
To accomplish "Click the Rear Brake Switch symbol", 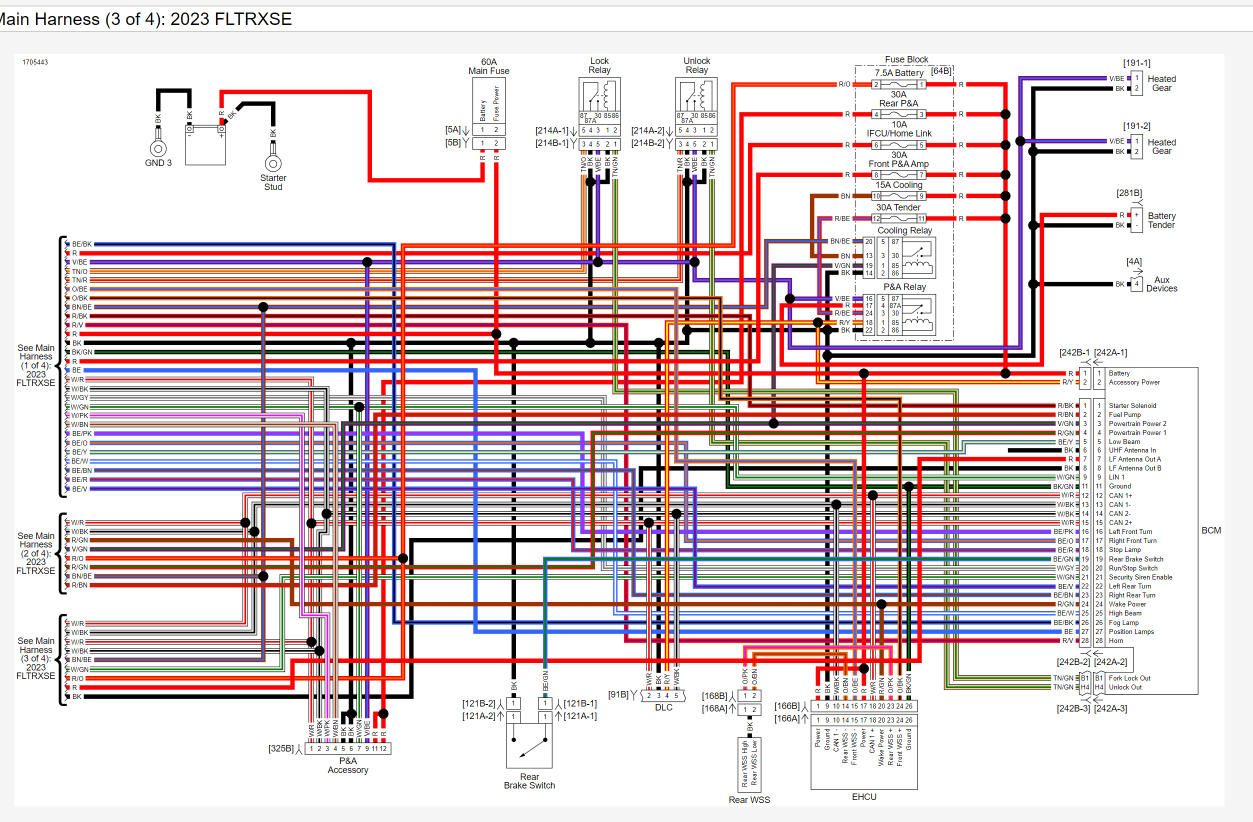I will pyautogui.click(x=529, y=742).
